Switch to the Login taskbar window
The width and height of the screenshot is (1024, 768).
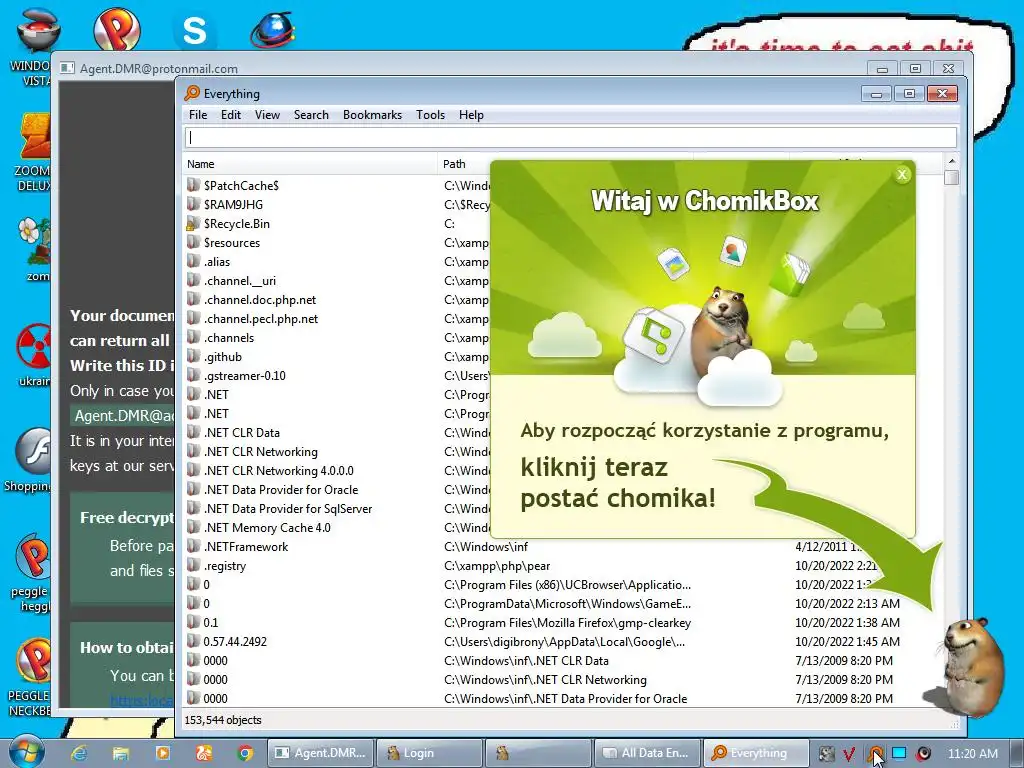click(430, 753)
